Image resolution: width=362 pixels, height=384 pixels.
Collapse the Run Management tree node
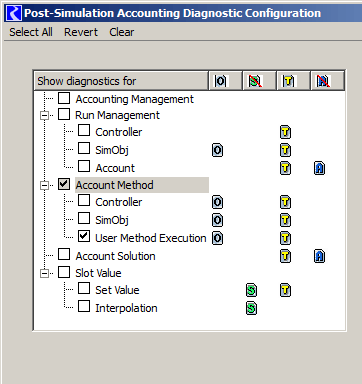tap(44, 116)
